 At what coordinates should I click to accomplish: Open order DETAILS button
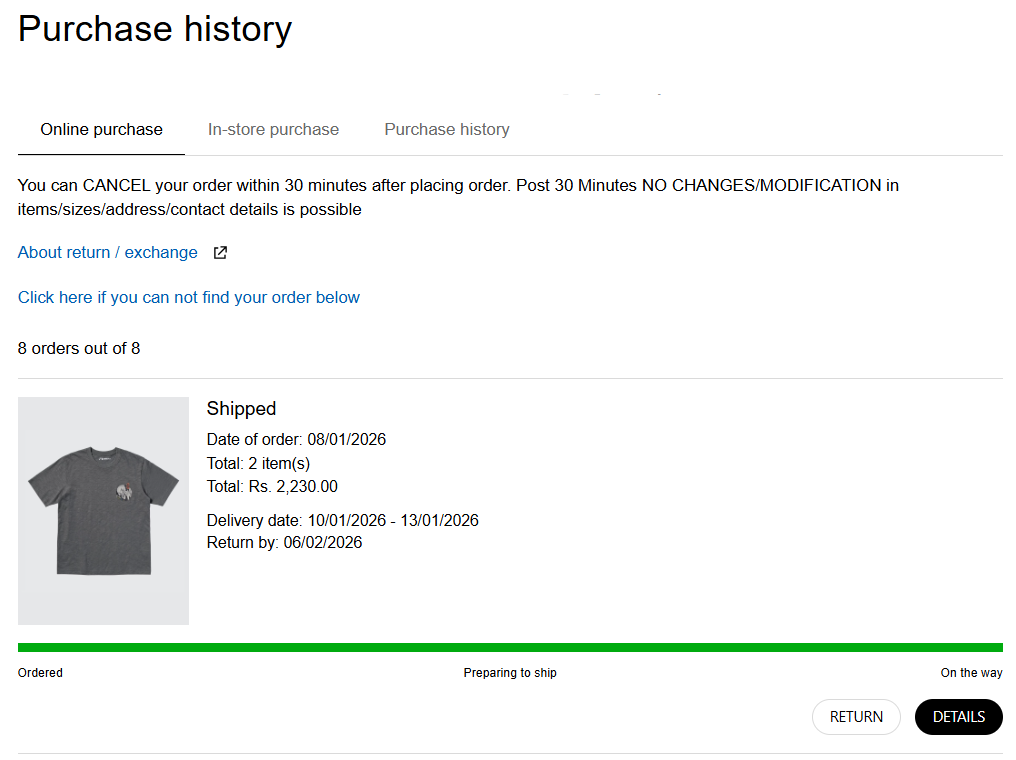[958, 717]
